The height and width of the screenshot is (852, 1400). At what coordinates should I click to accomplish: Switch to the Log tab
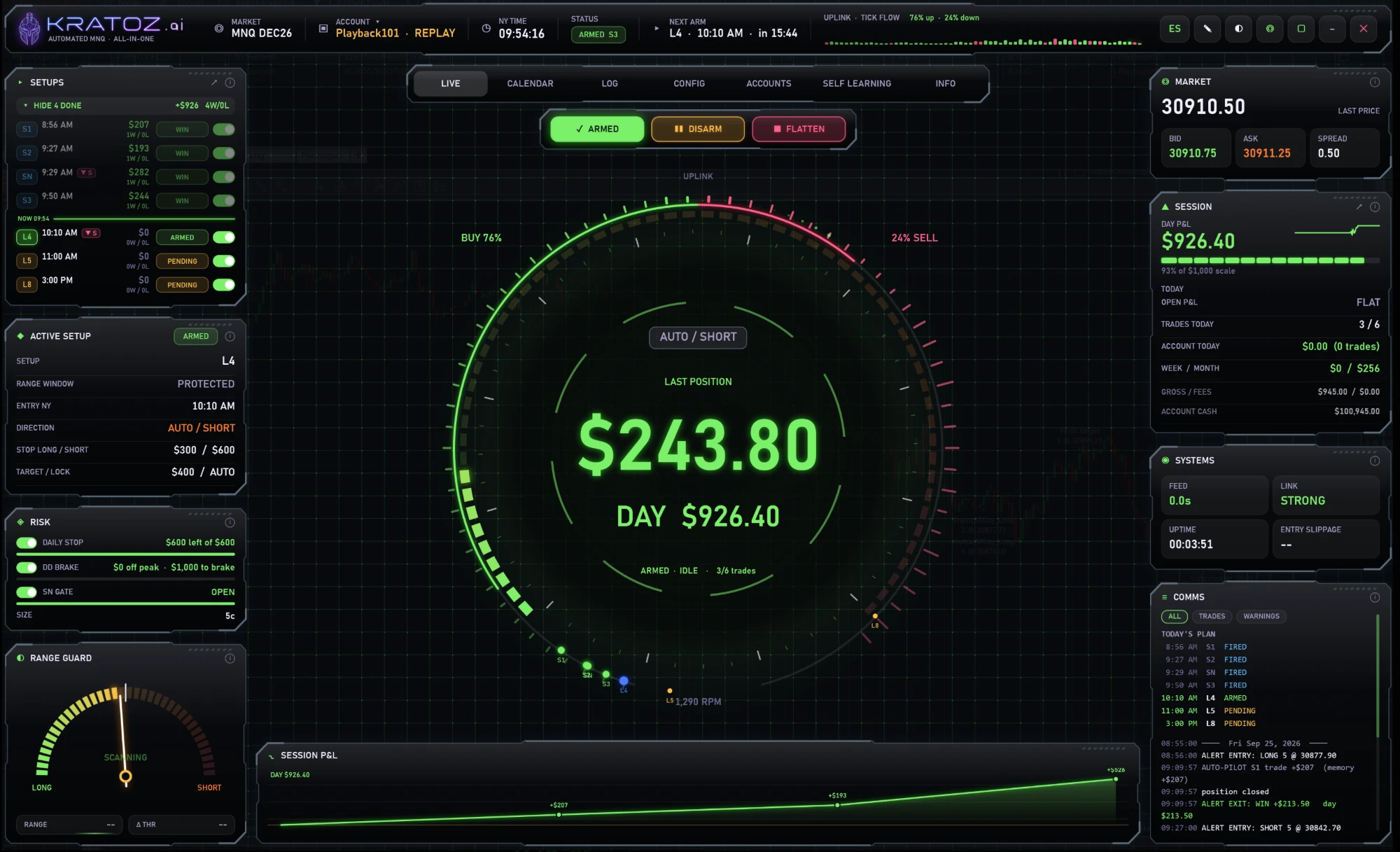tap(610, 83)
